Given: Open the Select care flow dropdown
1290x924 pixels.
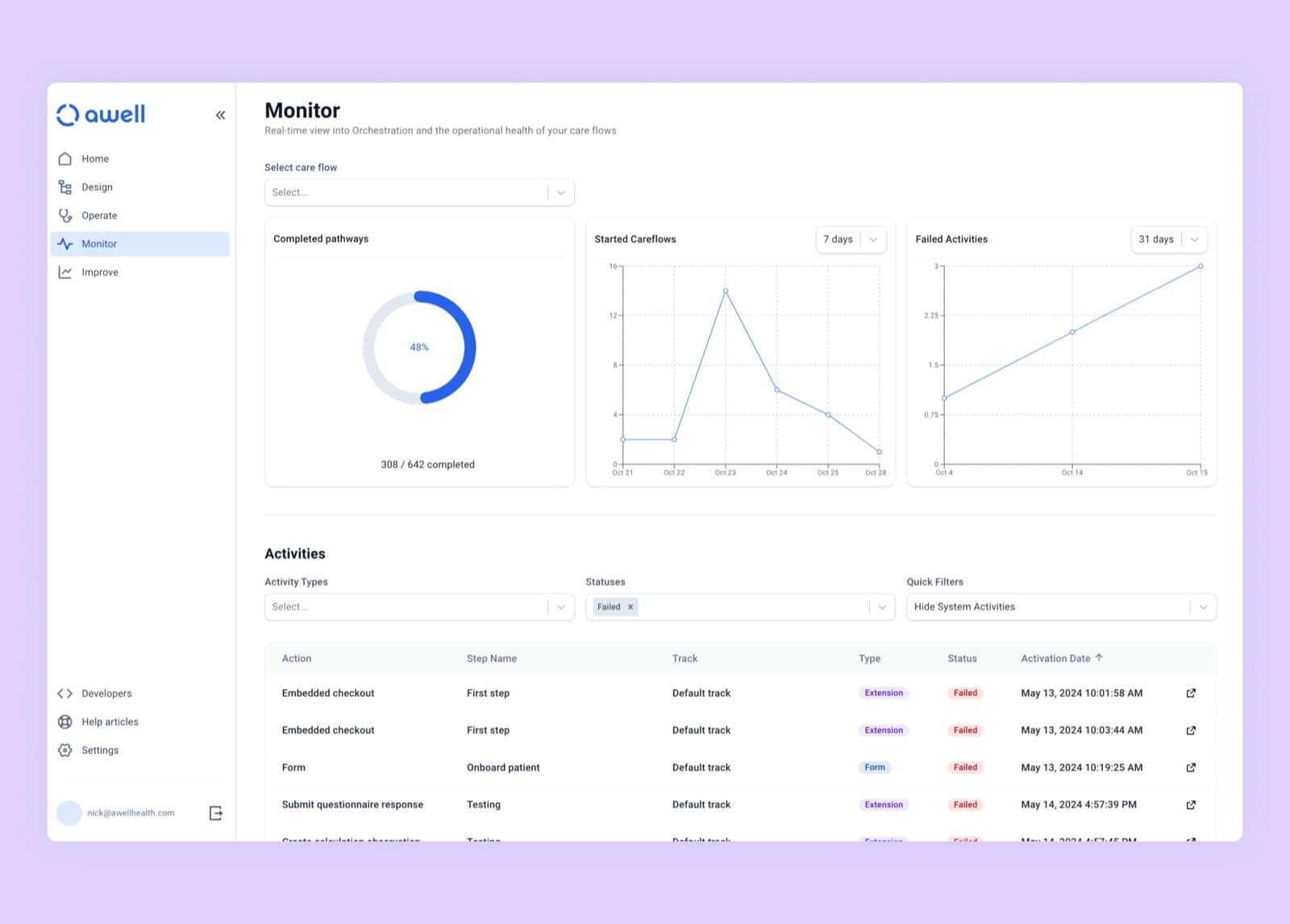Looking at the screenshot, I should (x=419, y=192).
